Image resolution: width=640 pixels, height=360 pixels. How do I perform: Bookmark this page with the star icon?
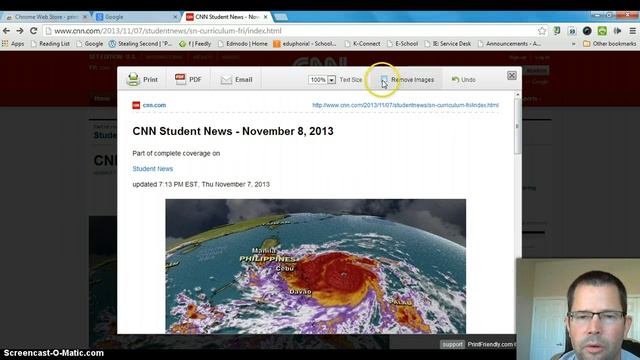[542, 31]
